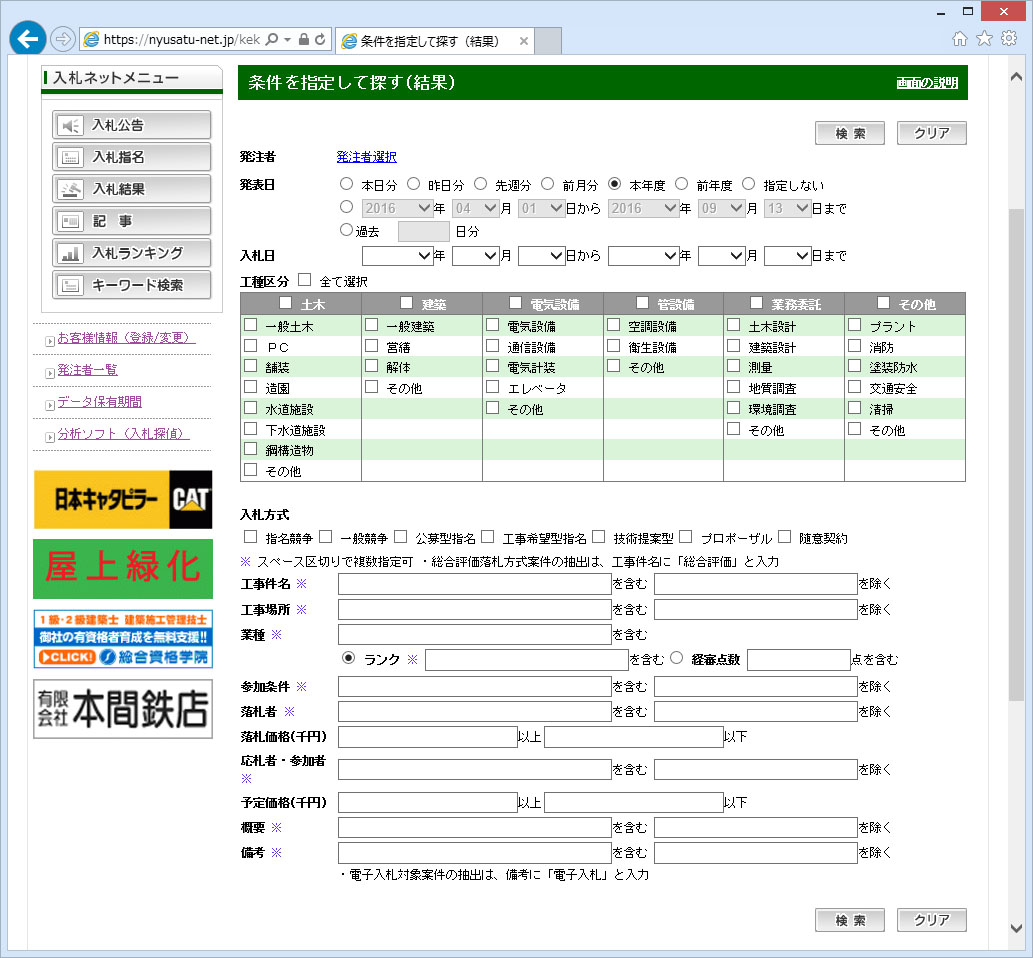Click 工事件名 を含む input field

[474, 584]
